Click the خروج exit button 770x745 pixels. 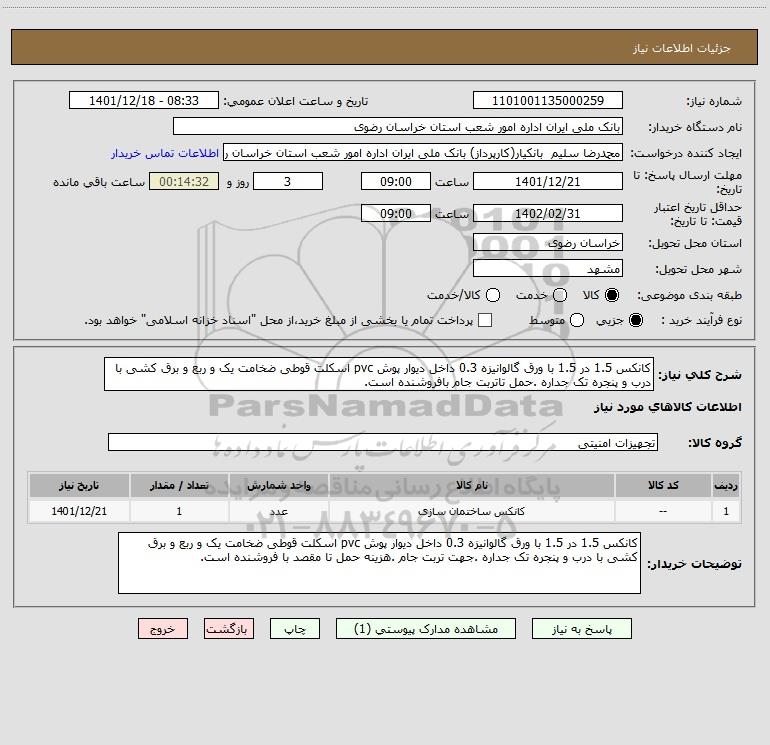pyautogui.click(x=163, y=629)
